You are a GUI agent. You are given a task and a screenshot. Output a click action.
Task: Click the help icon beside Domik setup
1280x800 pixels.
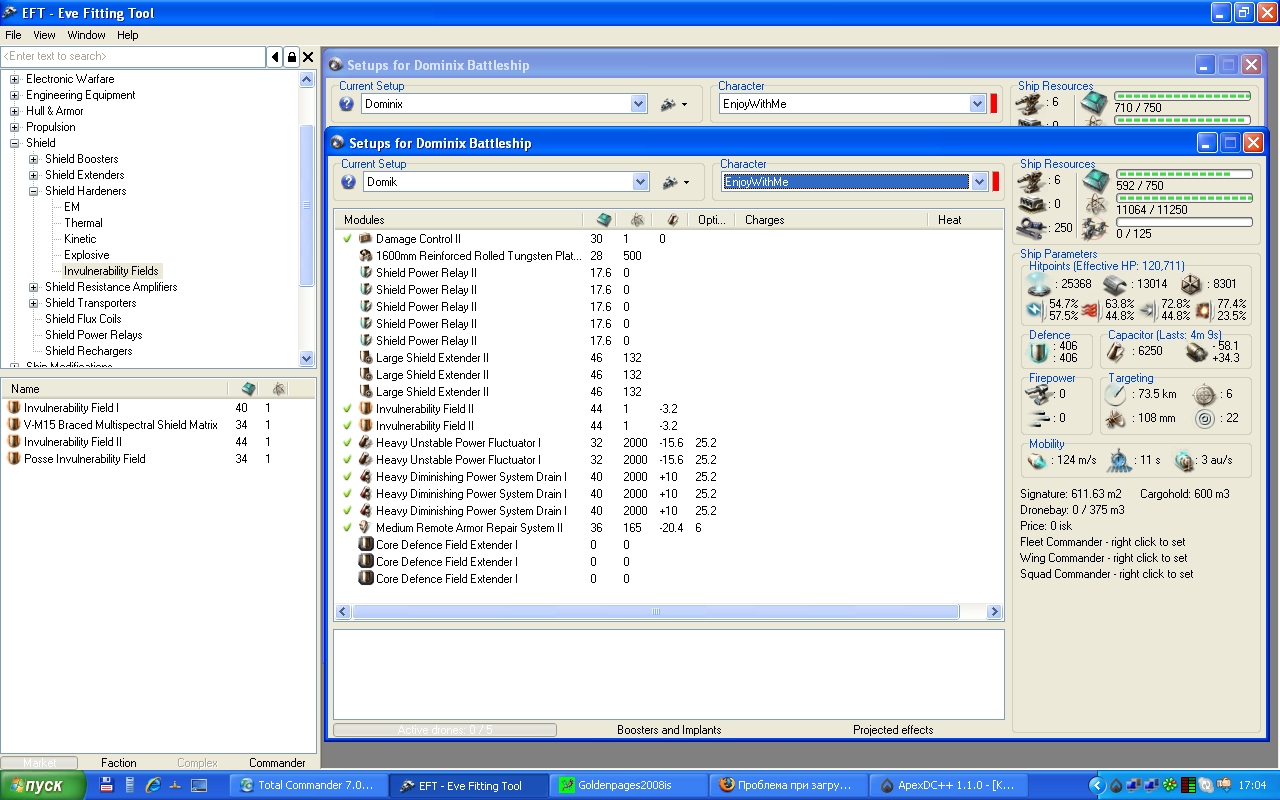pyautogui.click(x=348, y=182)
